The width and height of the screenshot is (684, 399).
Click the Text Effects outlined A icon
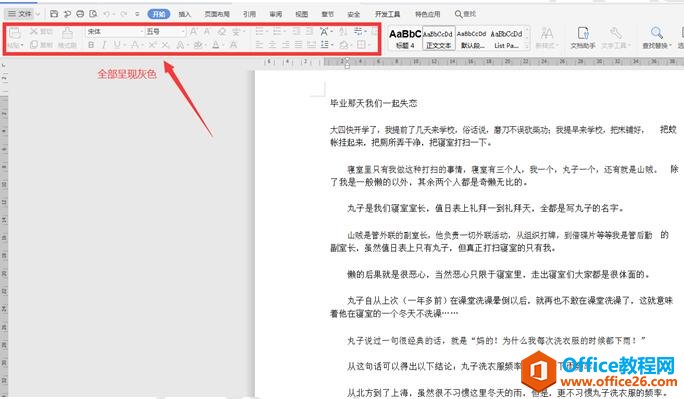click(180, 44)
